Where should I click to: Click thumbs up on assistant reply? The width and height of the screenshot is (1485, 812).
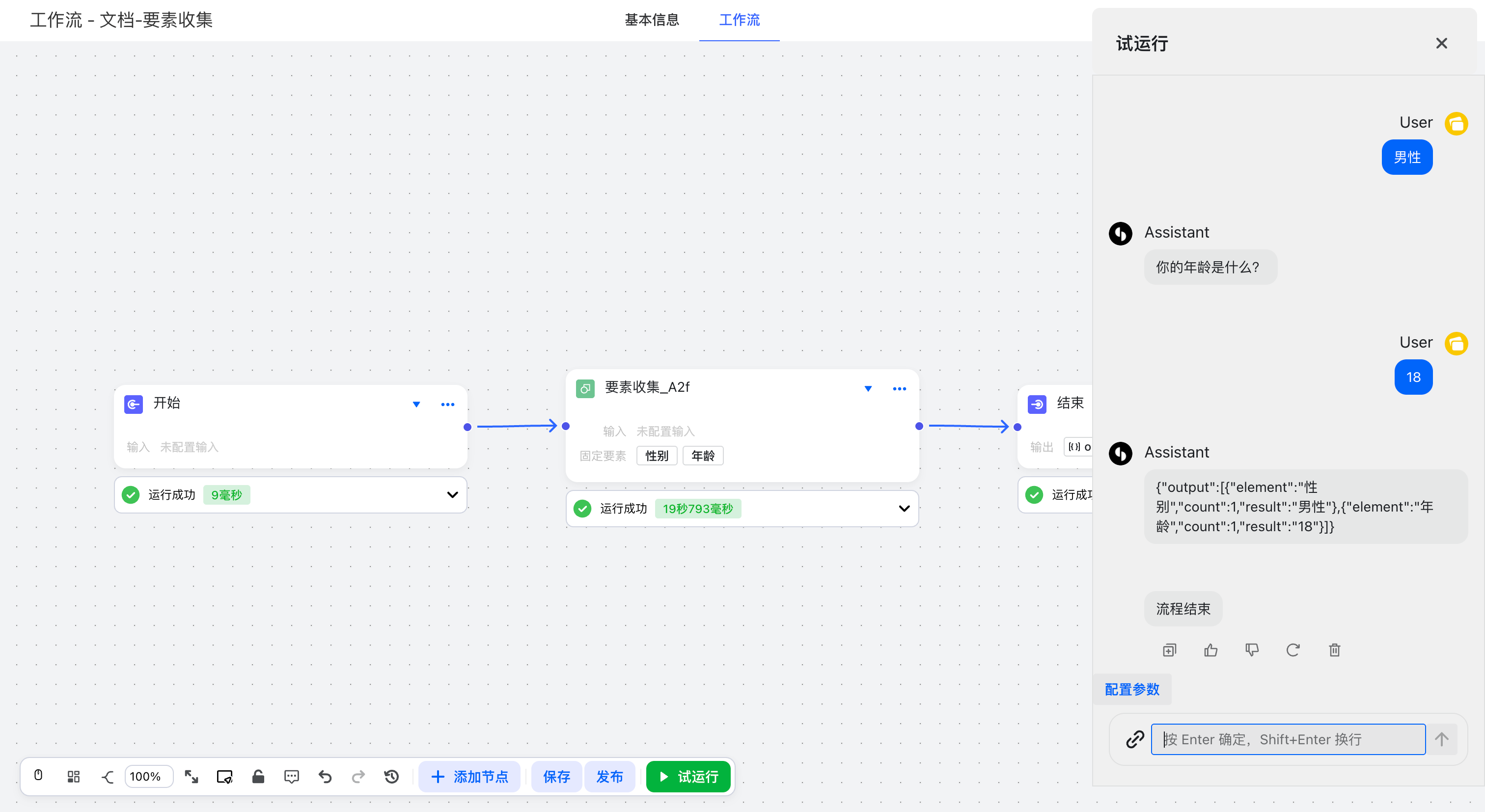pyautogui.click(x=1210, y=650)
